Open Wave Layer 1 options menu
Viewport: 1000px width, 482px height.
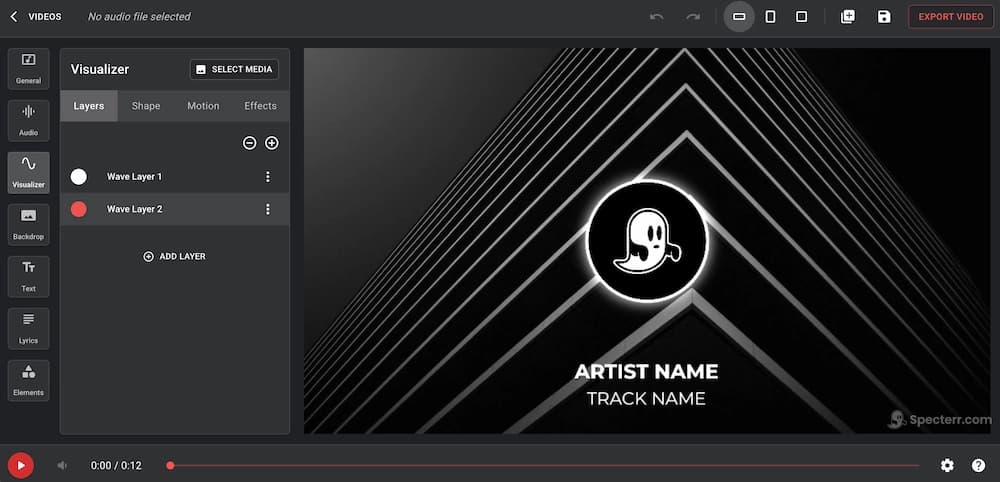click(268, 177)
